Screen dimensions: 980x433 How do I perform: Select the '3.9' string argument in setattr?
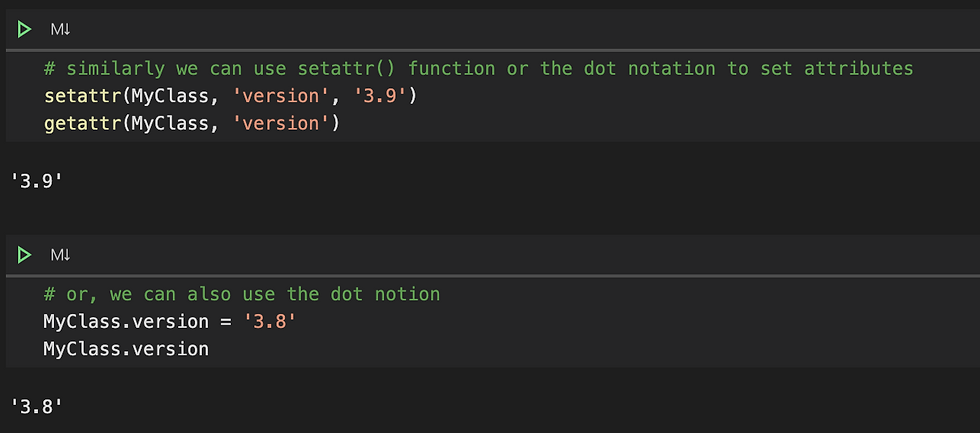click(x=380, y=96)
